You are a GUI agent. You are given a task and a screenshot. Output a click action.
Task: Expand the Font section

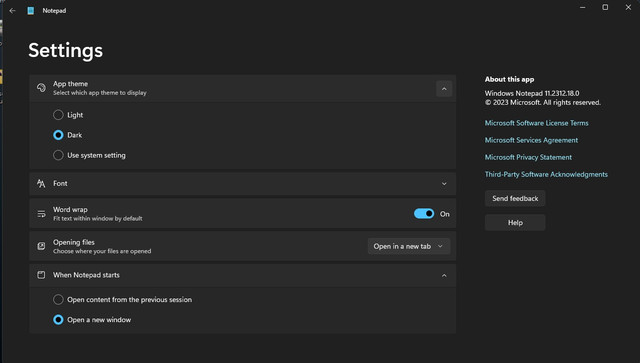(444, 184)
